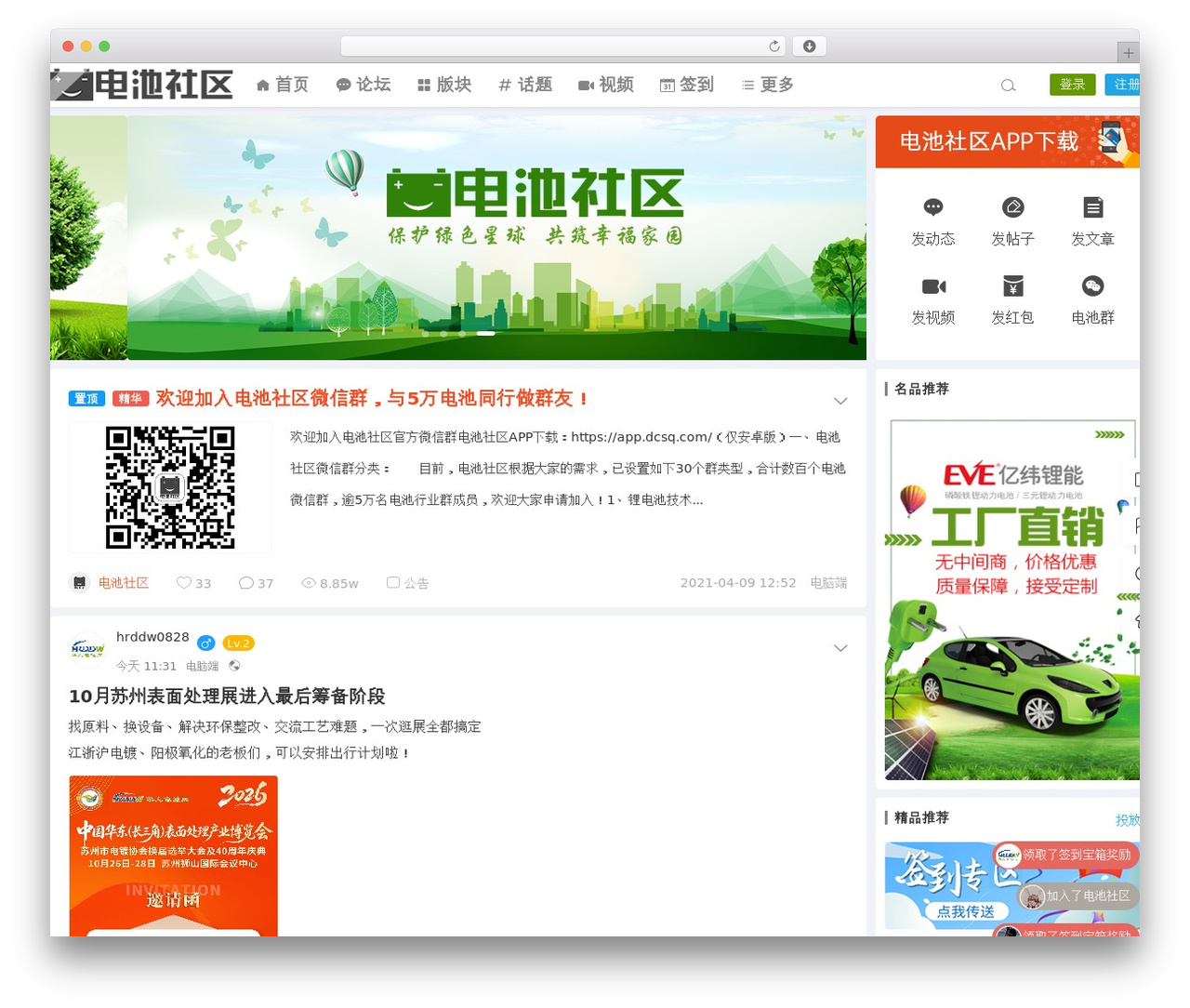
Task: Click the Lv.2 level badge
Action: [x=239, y=643]
